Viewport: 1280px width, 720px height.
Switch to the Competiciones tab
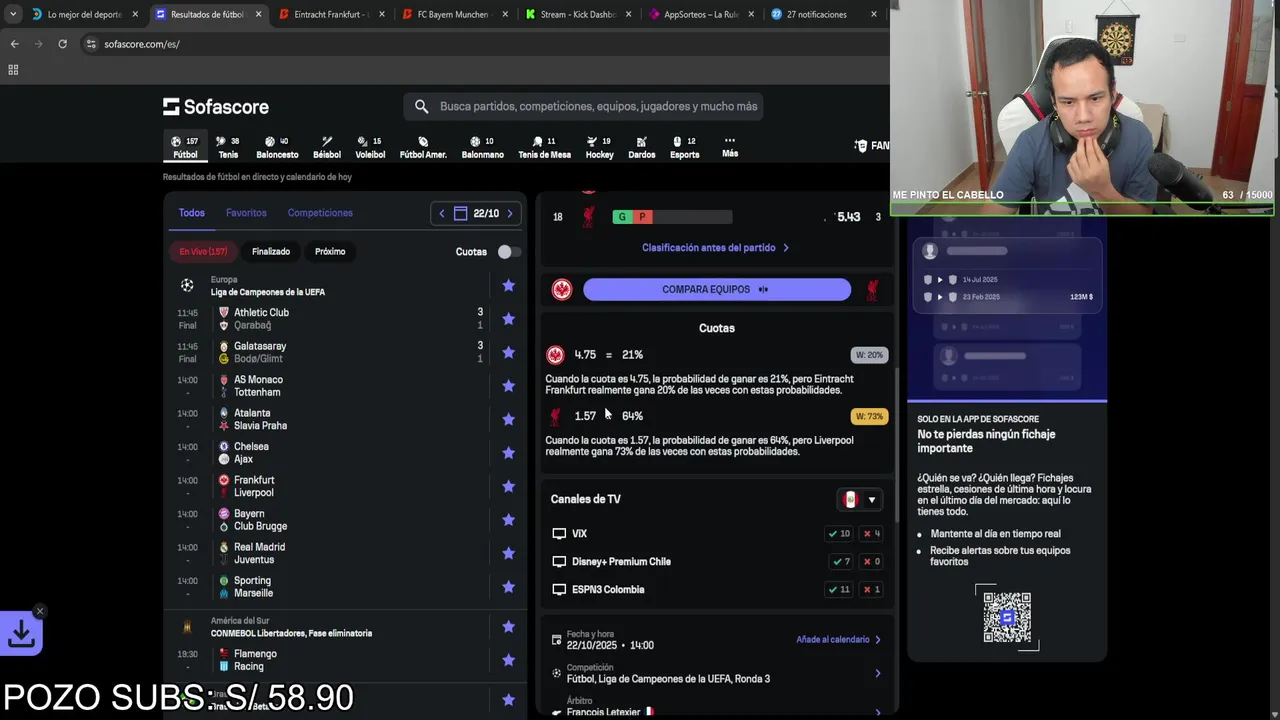(x=320, y=213)
